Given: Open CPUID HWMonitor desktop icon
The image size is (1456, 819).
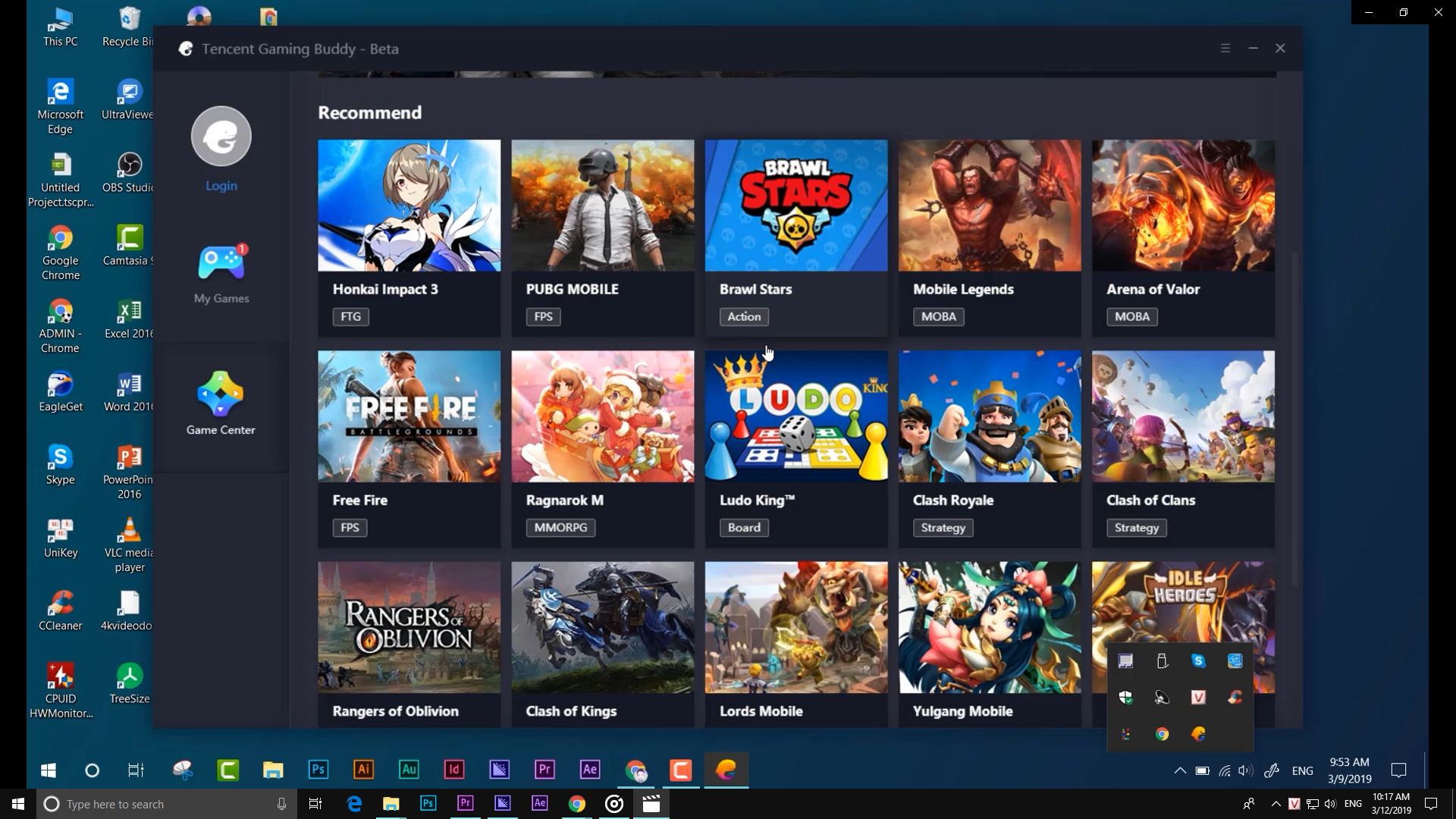Looking at the screenshot, I should pyautogui.click(x=60, y=691).
